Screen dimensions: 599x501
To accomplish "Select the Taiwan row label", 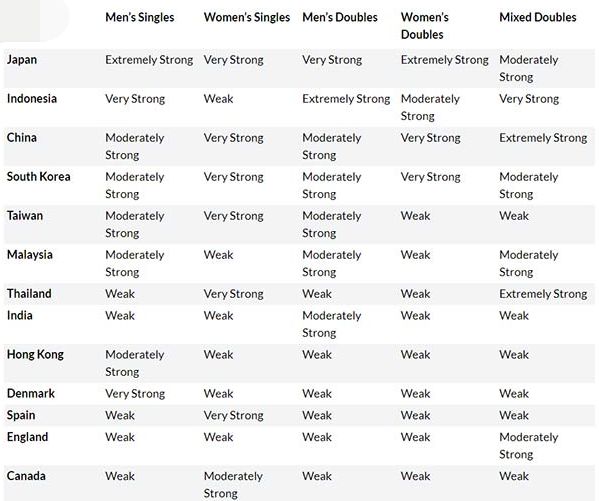I will tap(25, 216).
